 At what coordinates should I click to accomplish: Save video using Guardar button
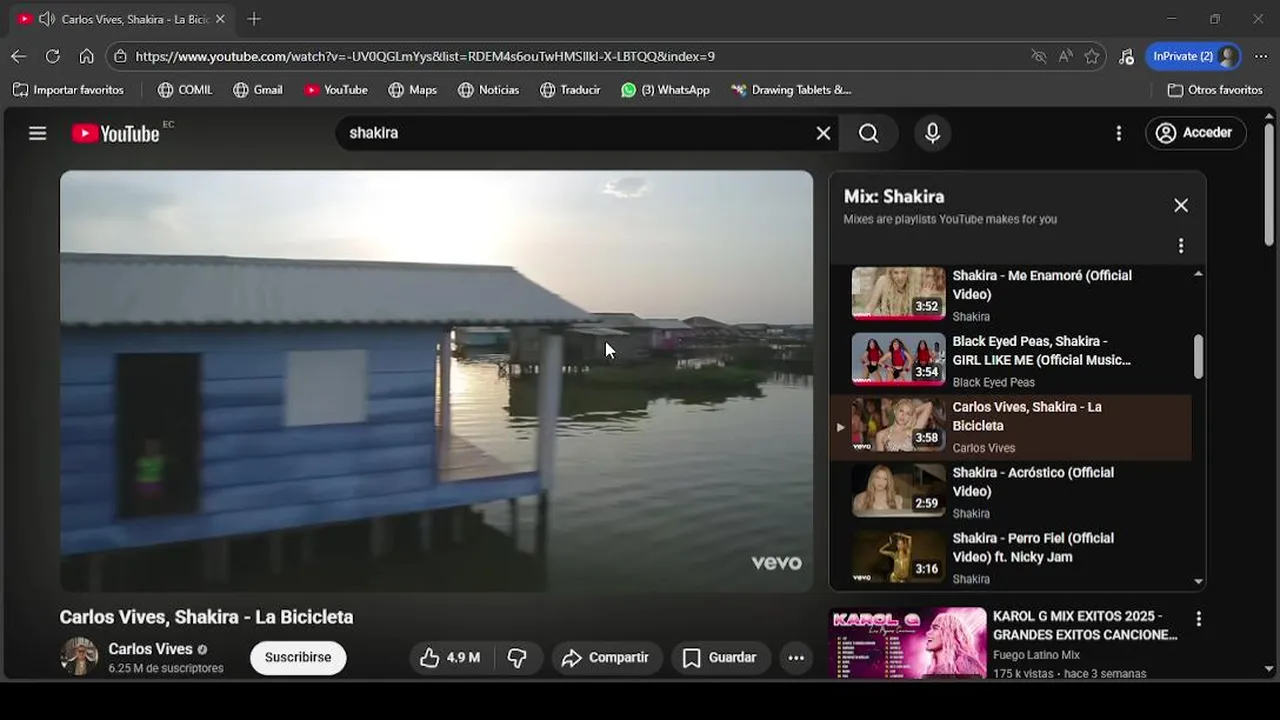pos(720,658)
